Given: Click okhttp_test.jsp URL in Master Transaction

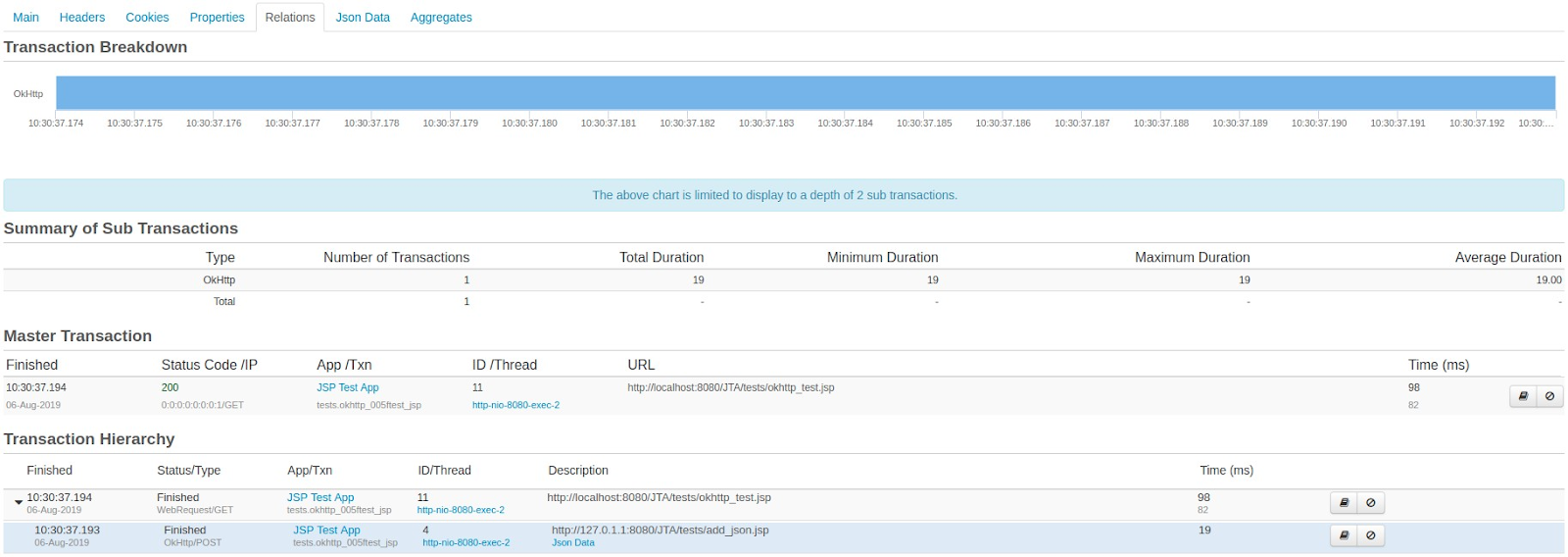Looking at the screenshot, I should pyautogui.click(x=731, y=387).
